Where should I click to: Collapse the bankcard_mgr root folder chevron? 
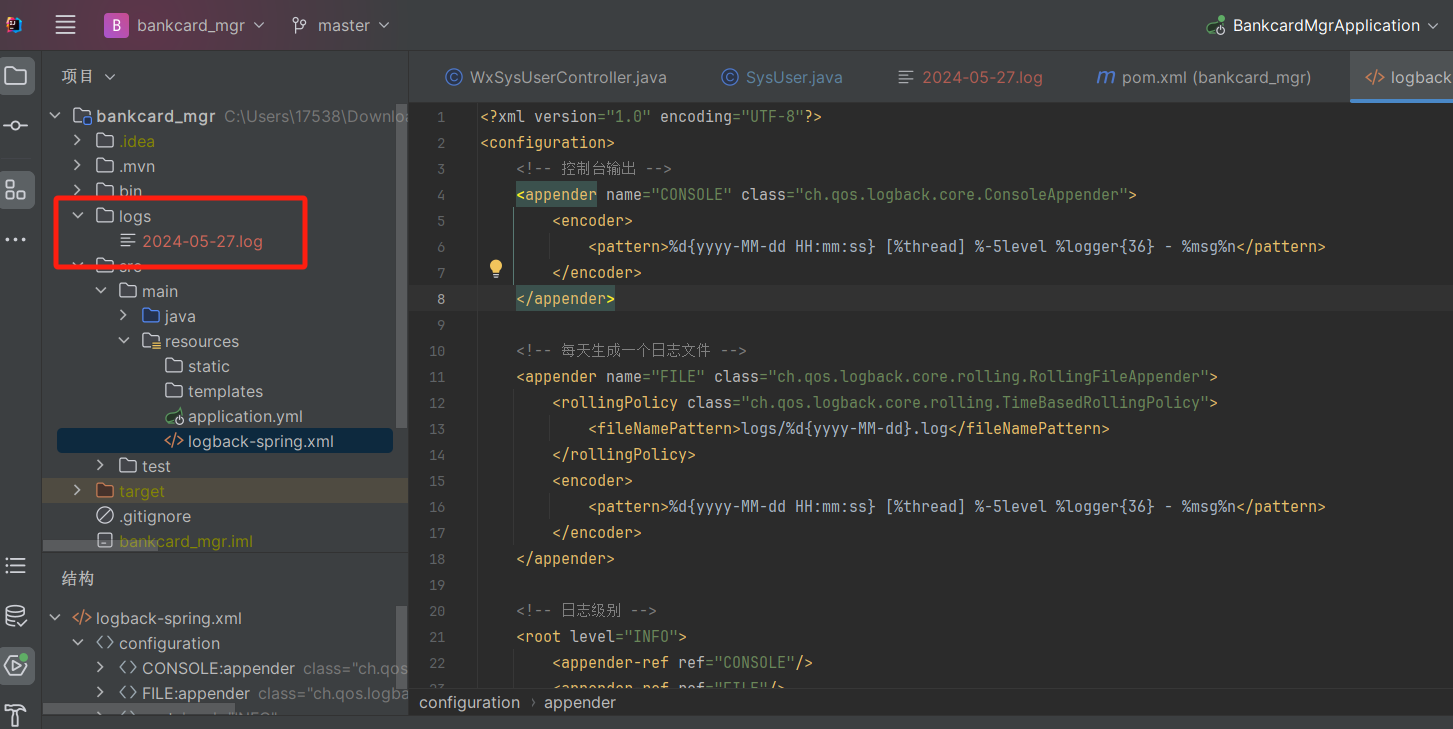point(55,116)
